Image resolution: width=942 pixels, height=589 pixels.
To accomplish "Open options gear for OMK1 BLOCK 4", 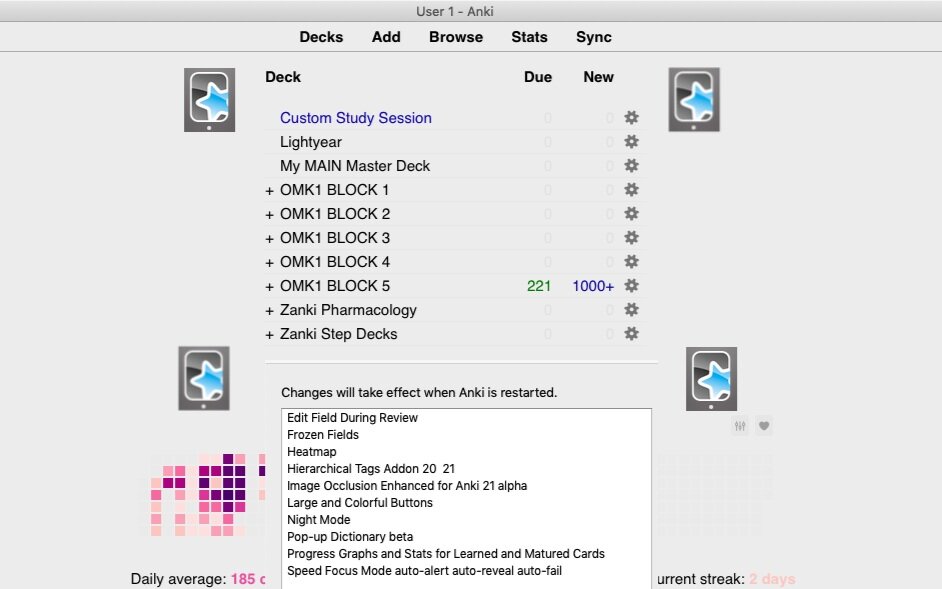I will click(631, 261).
